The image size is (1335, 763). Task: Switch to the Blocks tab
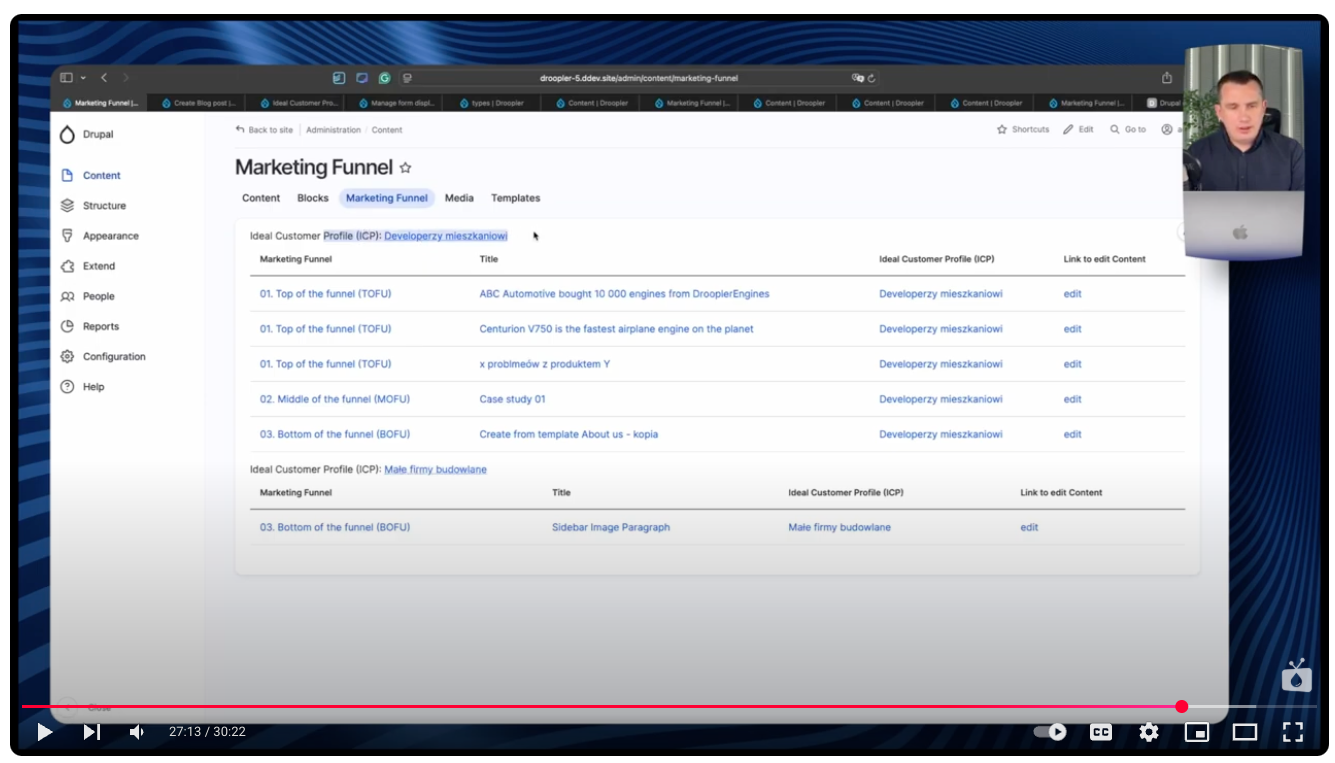[x=313, y=198]
